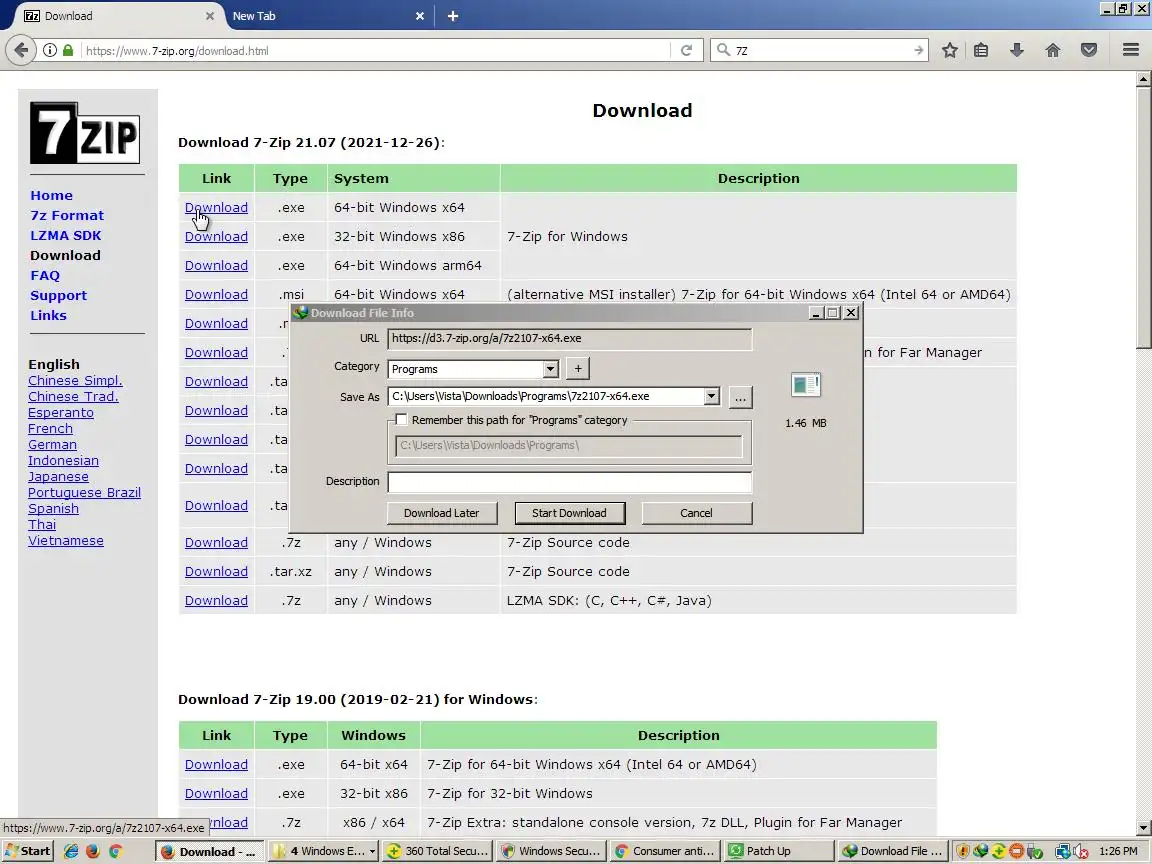Viewport: 1152px width, 864px height.
Task: Browse save location with ellipsis button
Action: (x=741, y=397)
